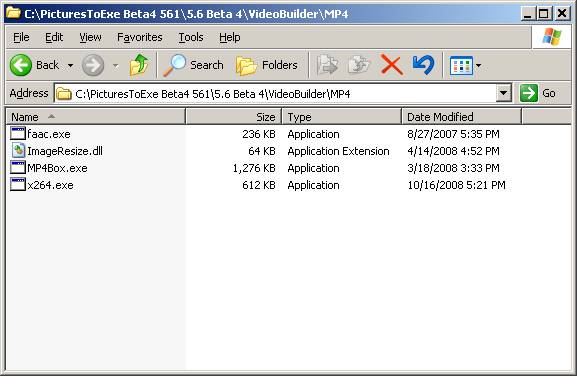The image size is (577, 376).
Task: Click the green Go button
Action: (x=538, y=93)
